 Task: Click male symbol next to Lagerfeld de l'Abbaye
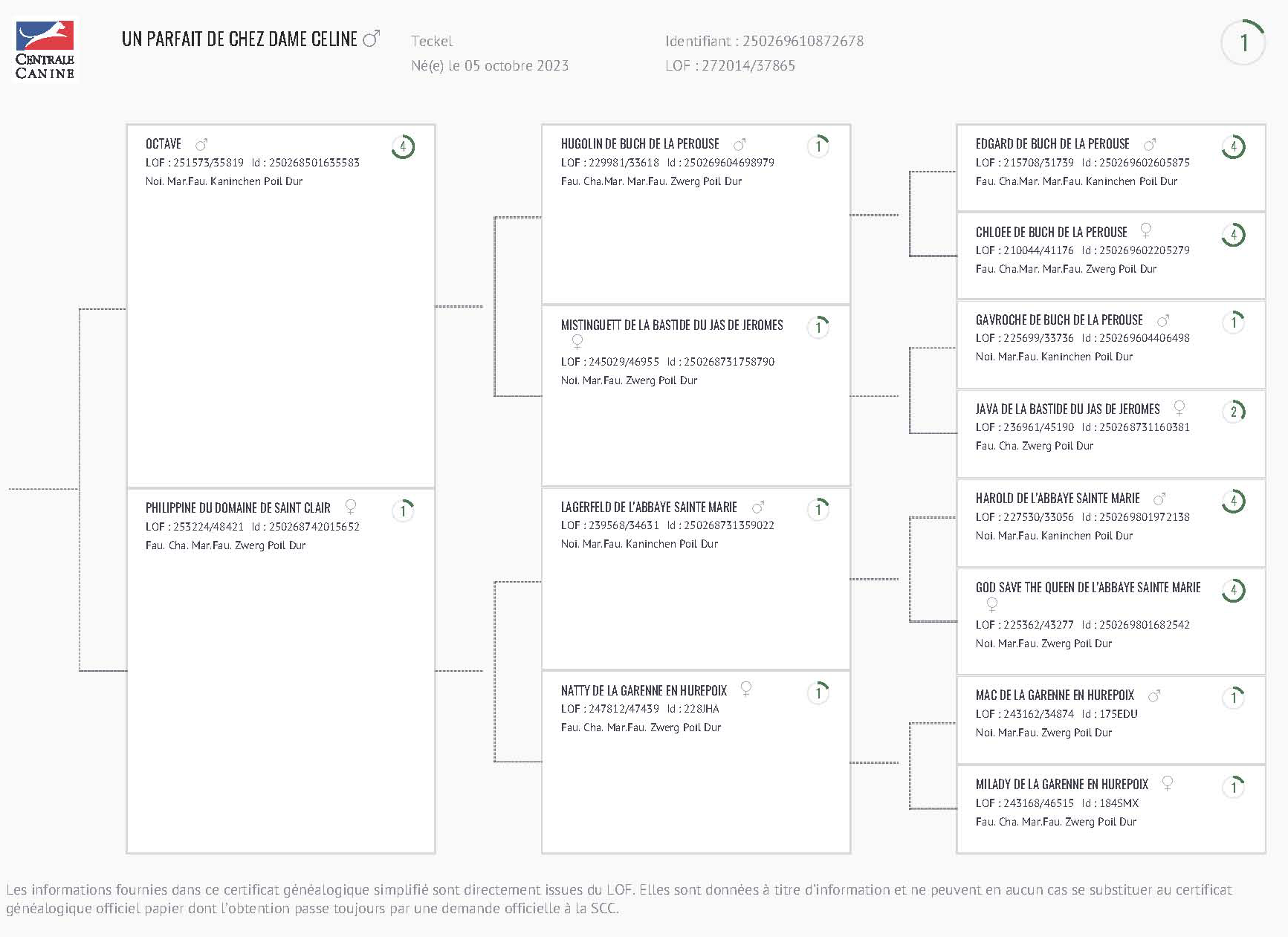tap(758, 508)
